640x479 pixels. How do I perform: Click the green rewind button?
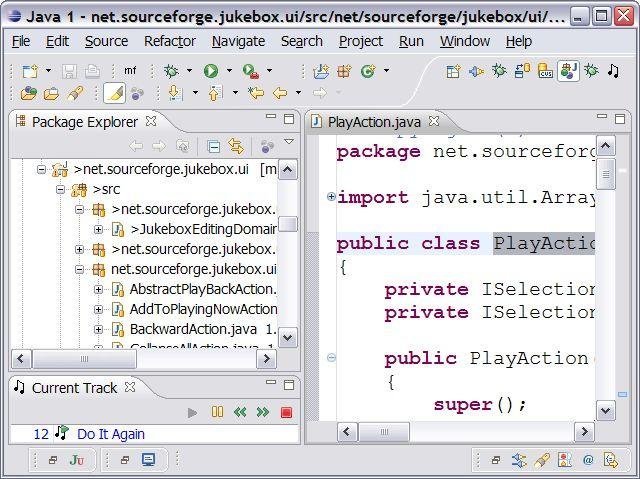click(240, 412)
